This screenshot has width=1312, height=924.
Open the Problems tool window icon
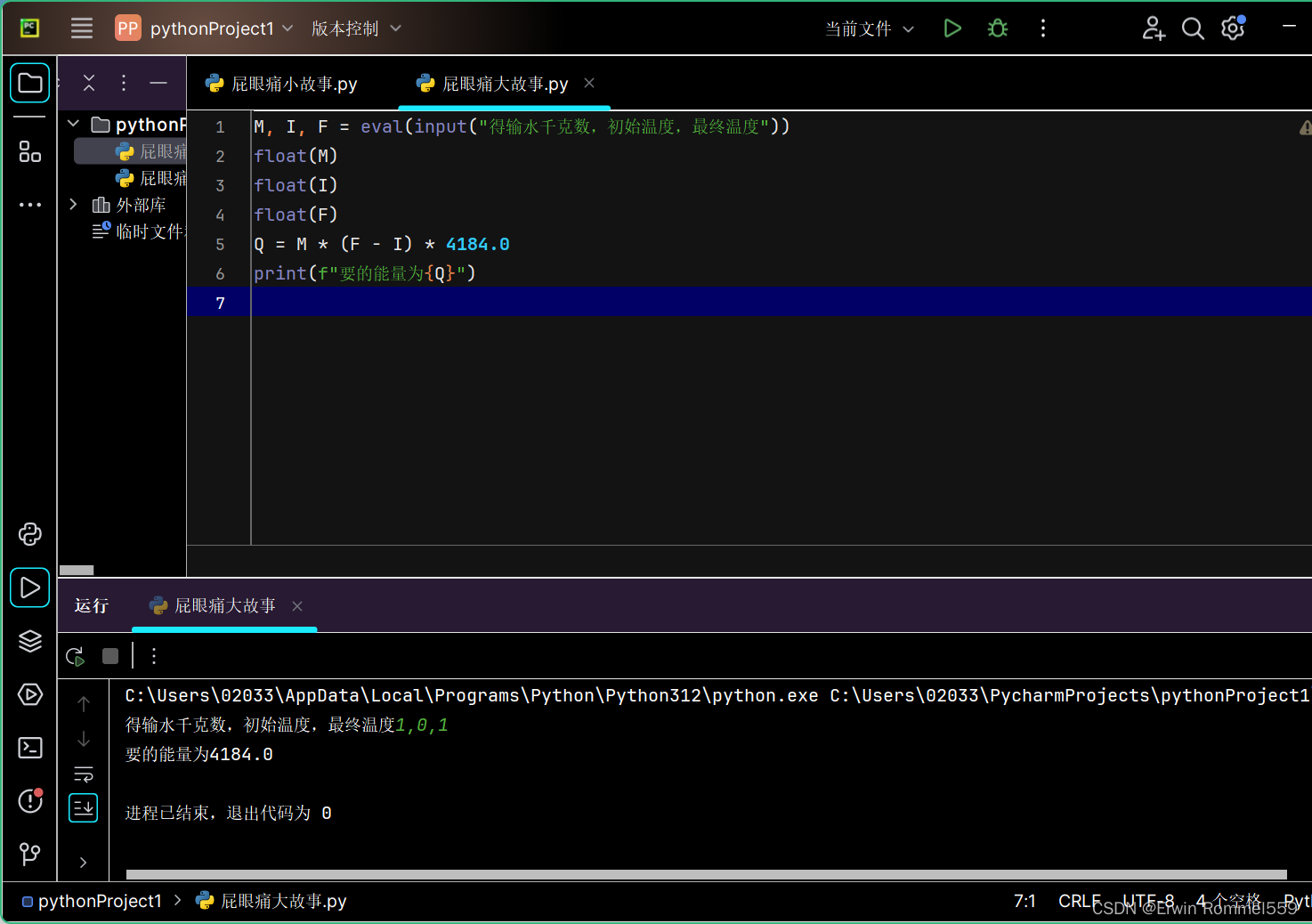[x=29, y=801]
